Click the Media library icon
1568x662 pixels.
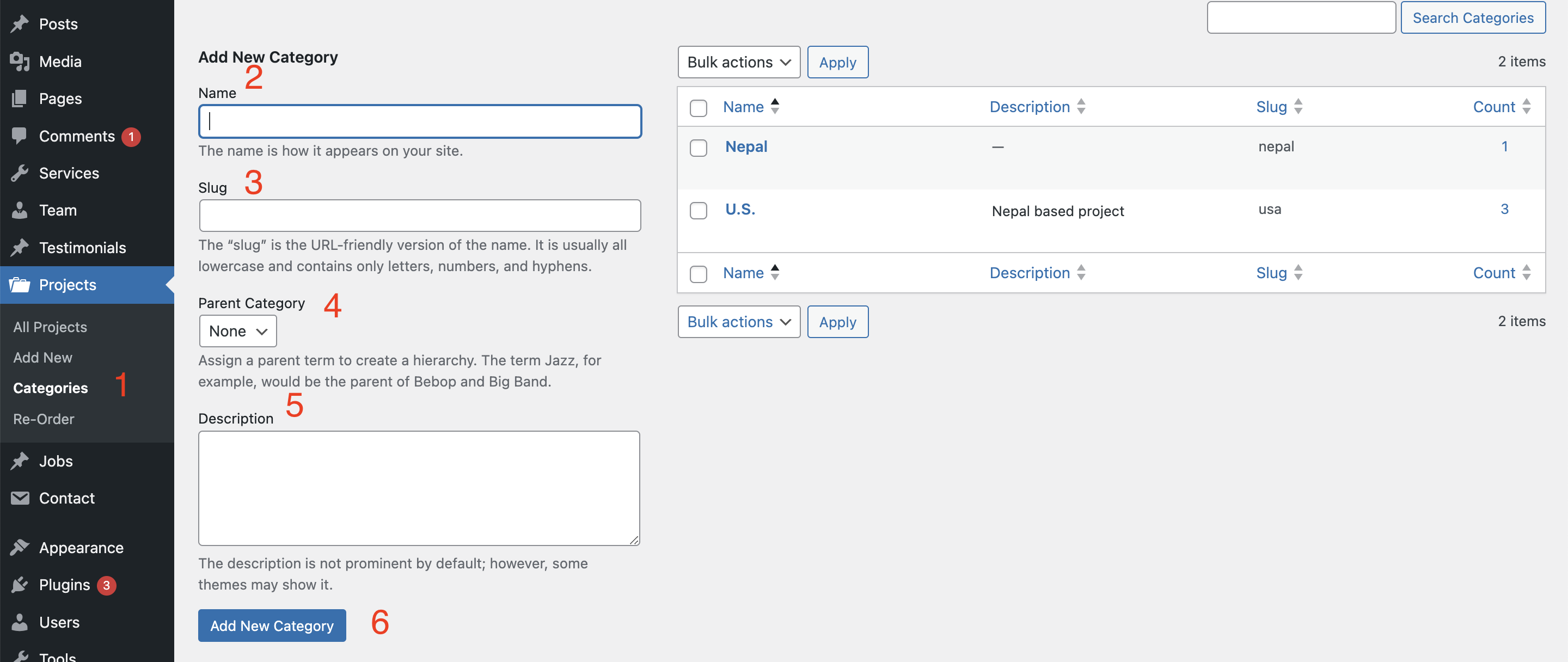pos(20,62)
